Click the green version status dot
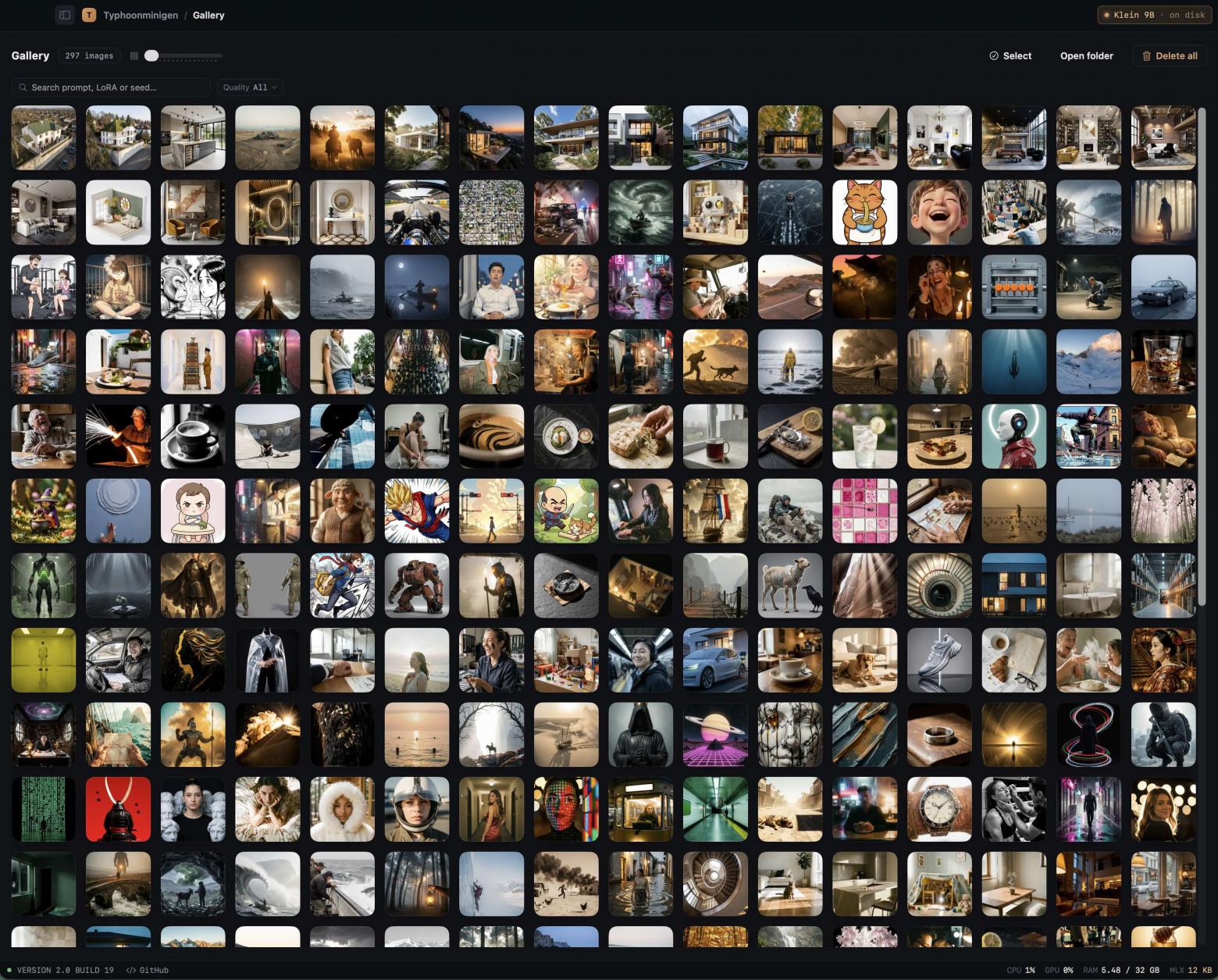The image size is (1218, 980). click(x=9, y=970)
